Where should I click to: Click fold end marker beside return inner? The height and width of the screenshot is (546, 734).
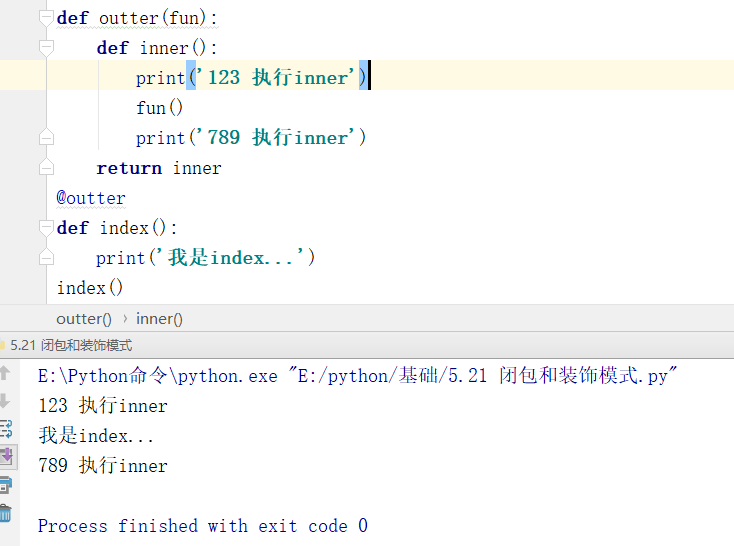46,168
